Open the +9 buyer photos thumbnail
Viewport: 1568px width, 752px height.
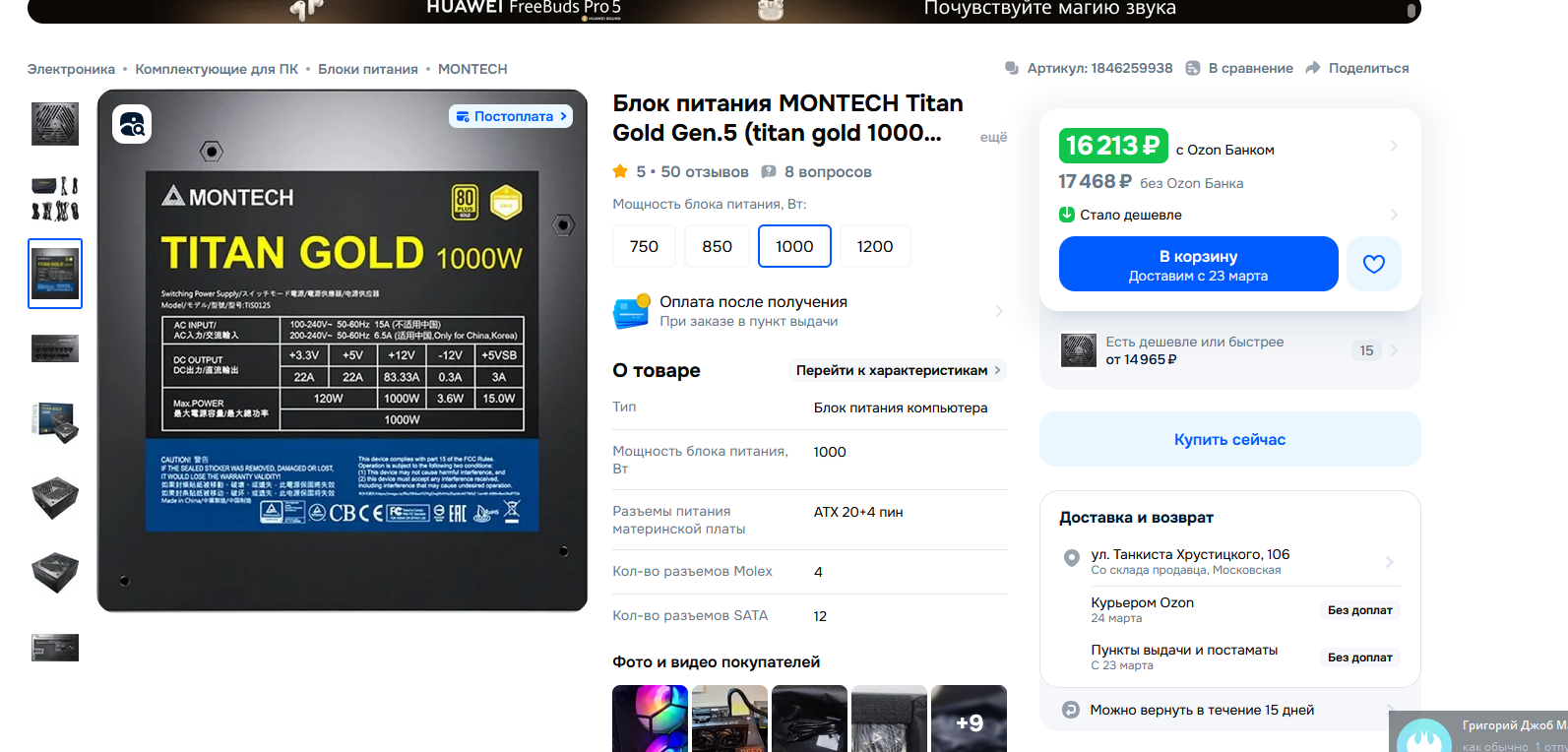969,719
